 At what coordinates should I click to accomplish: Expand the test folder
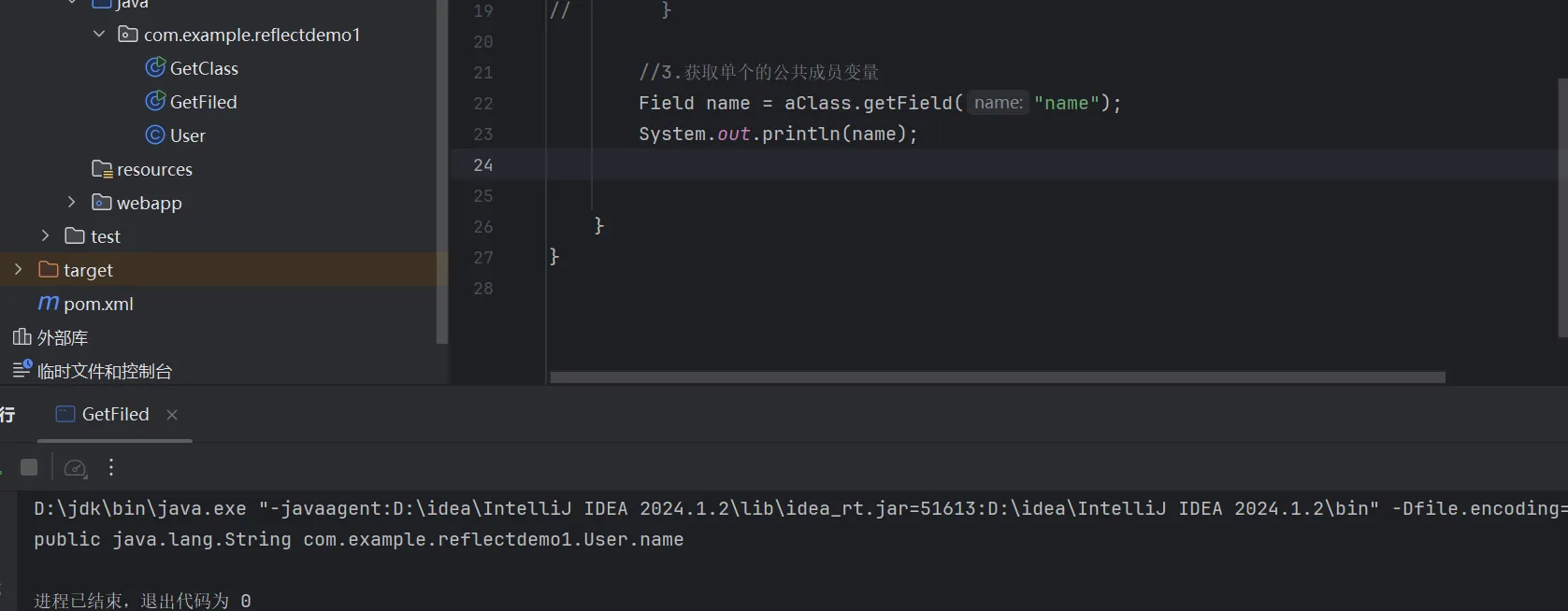tap(45, 236)
